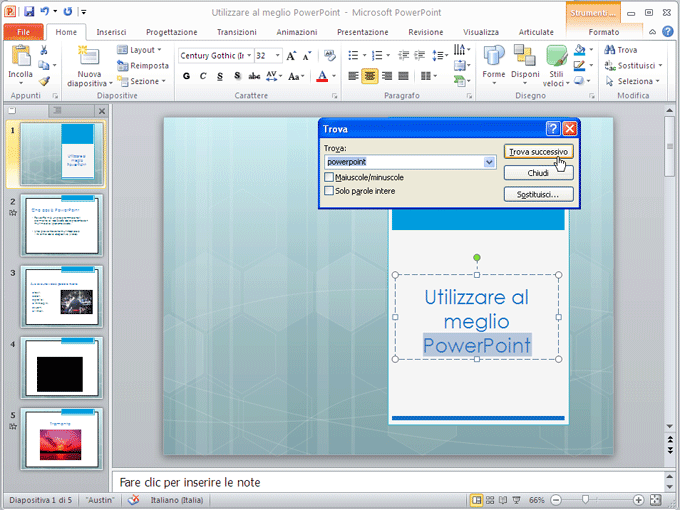Switch to the Inserisci tab
Screen dimensions: 680x510
pyautogui.click(x=111, y=32)
